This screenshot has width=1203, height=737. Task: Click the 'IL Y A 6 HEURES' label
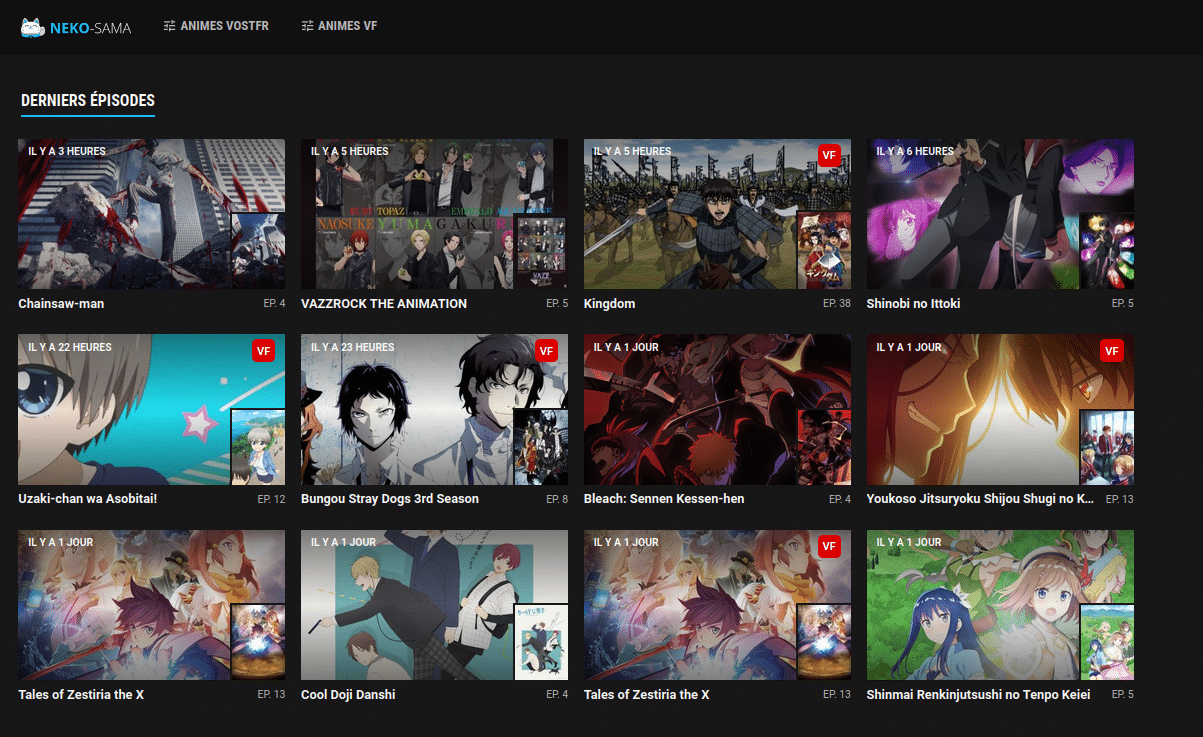(x=916, y=152)
